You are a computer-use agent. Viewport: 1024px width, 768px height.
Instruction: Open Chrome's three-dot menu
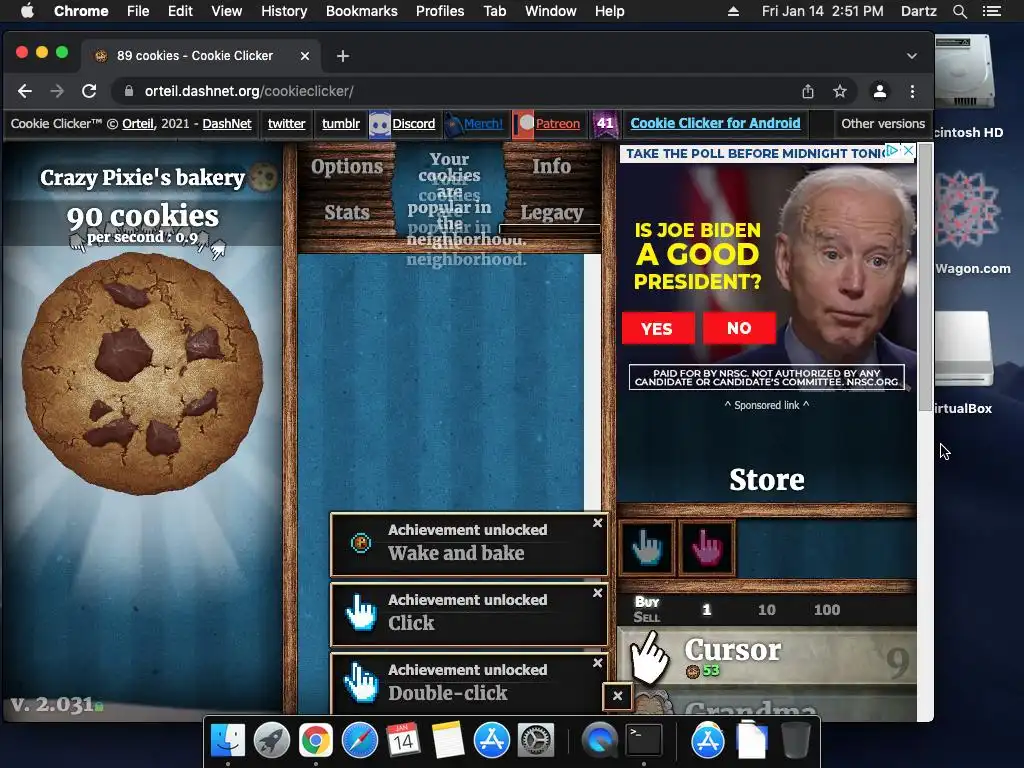point(912,91)
